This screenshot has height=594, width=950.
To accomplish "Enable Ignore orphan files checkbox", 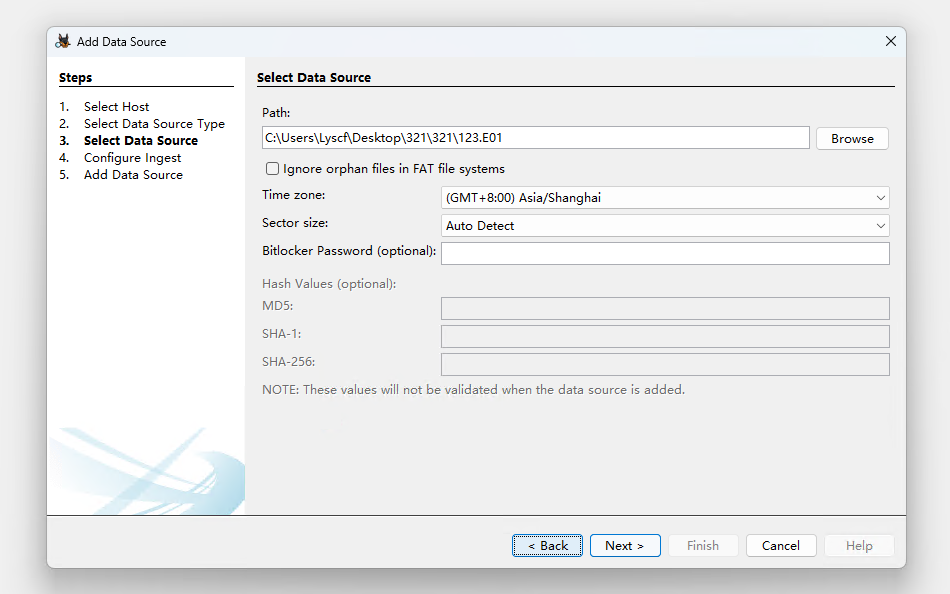I will tap(272, 169).
